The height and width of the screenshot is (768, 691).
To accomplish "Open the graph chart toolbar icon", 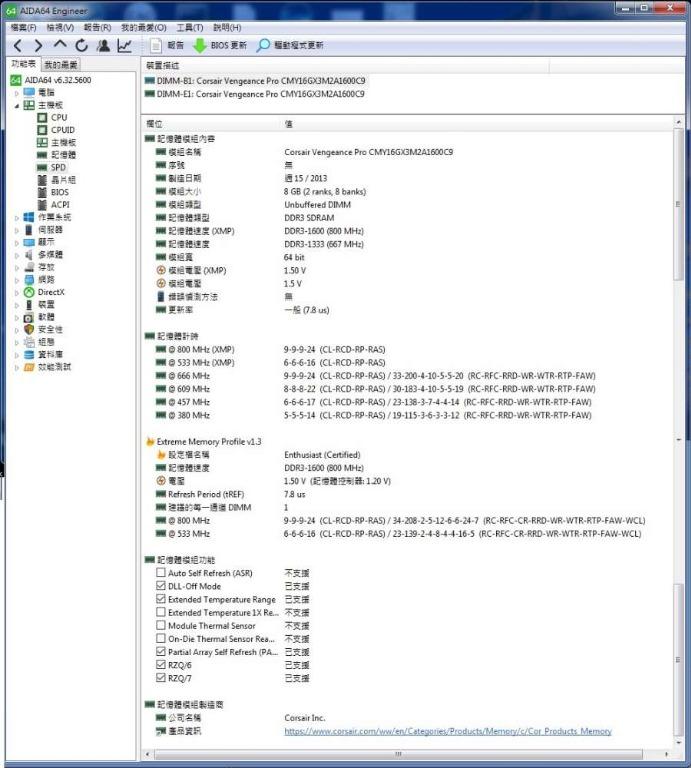I will click(x=124, y=46).
